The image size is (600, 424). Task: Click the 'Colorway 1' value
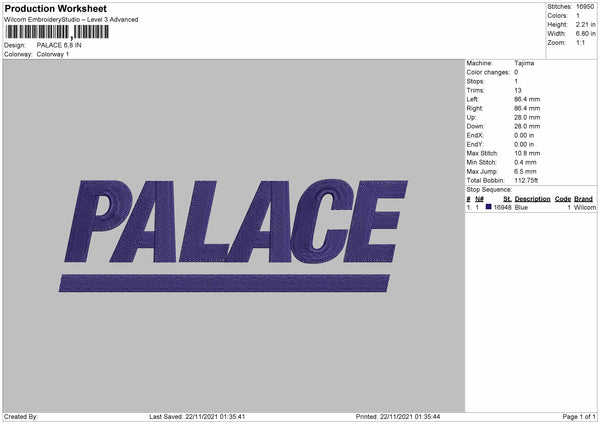[53, 54]
